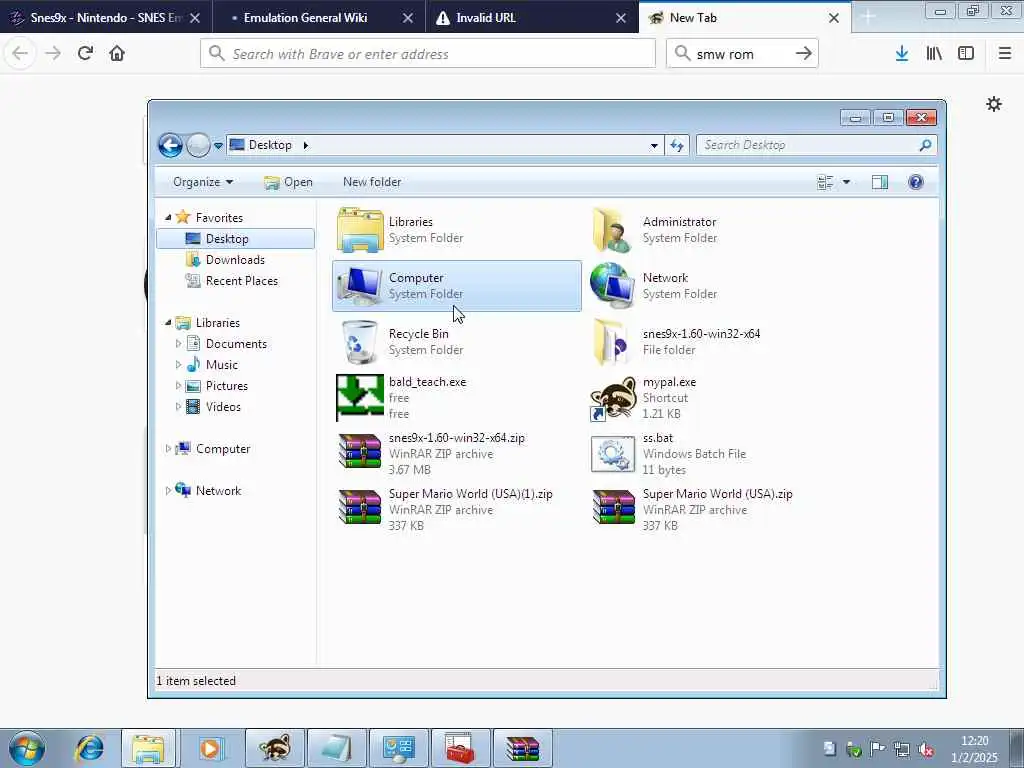This screenshot has width=1024, height=768.
Task: Click browser home button
Action: click(117, 53)
